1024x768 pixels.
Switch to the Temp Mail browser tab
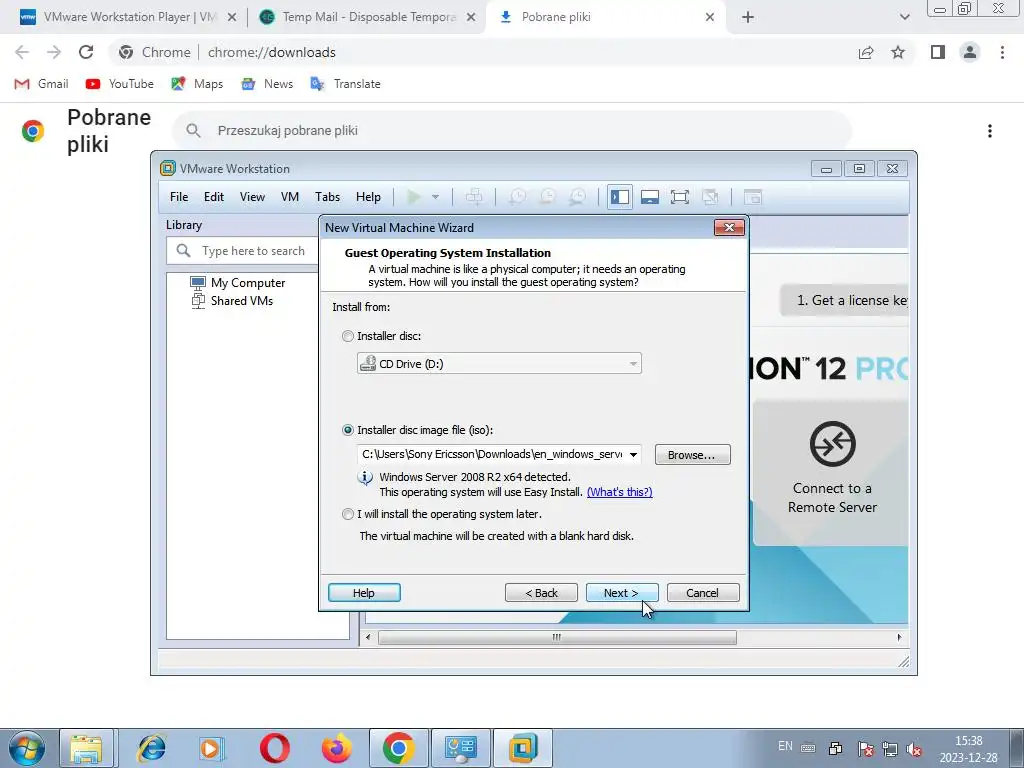tap(366, 17)
